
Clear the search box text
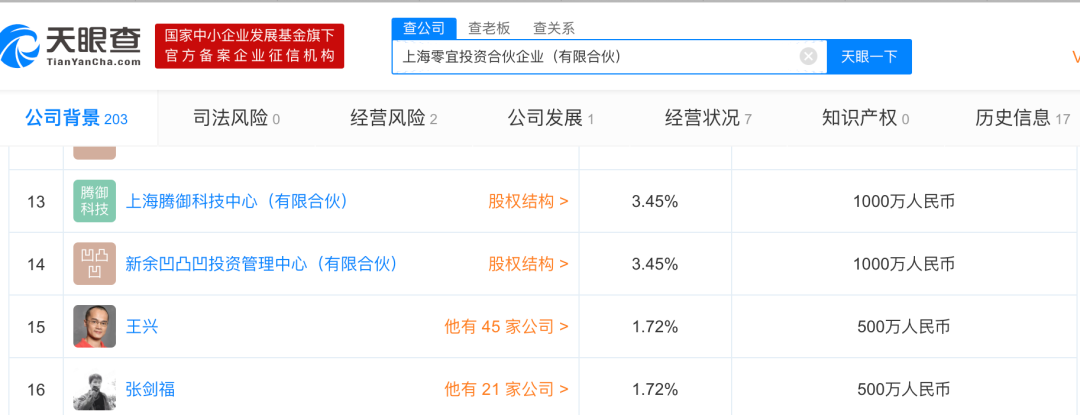click(808, 57)
